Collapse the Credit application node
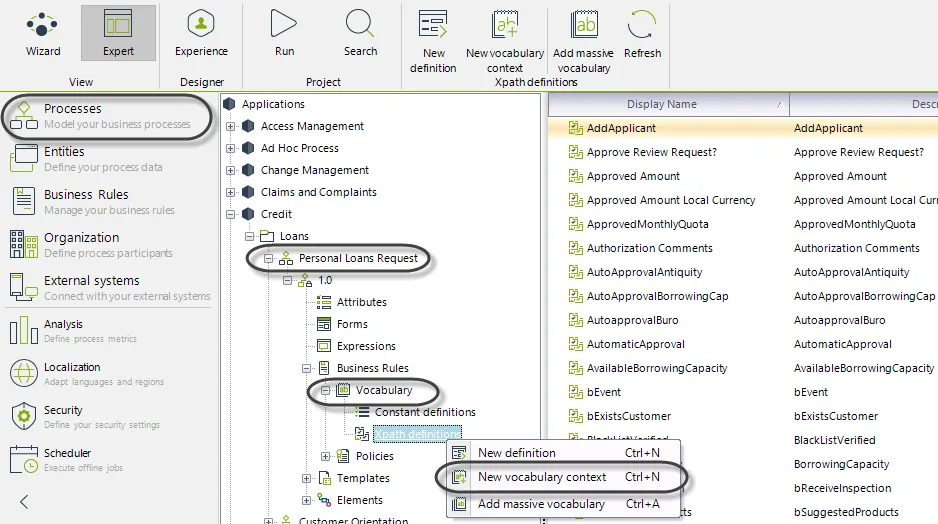Viewport: 938px width, 524px height. (x=230, y=215)
